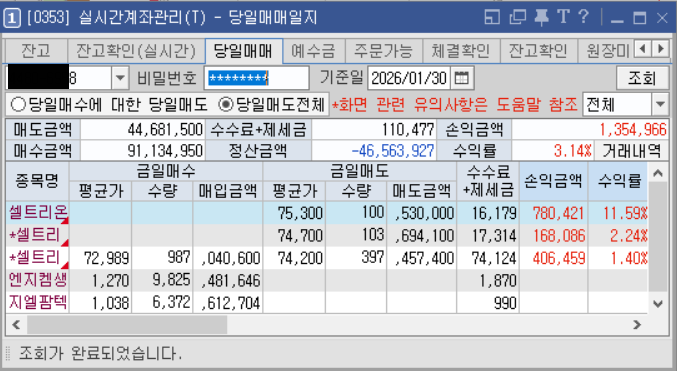Open the account number dropdown
The width and height of the screenshot is (677, 371).
120,78
